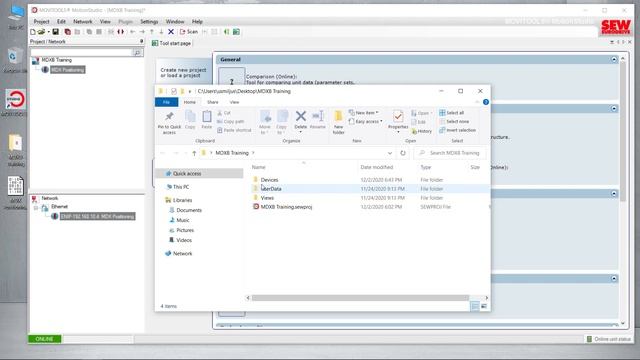Click File tab in Explorer ribbon
Image resolution: width=640 pixels, height=360 pixels.
[166, 102]
